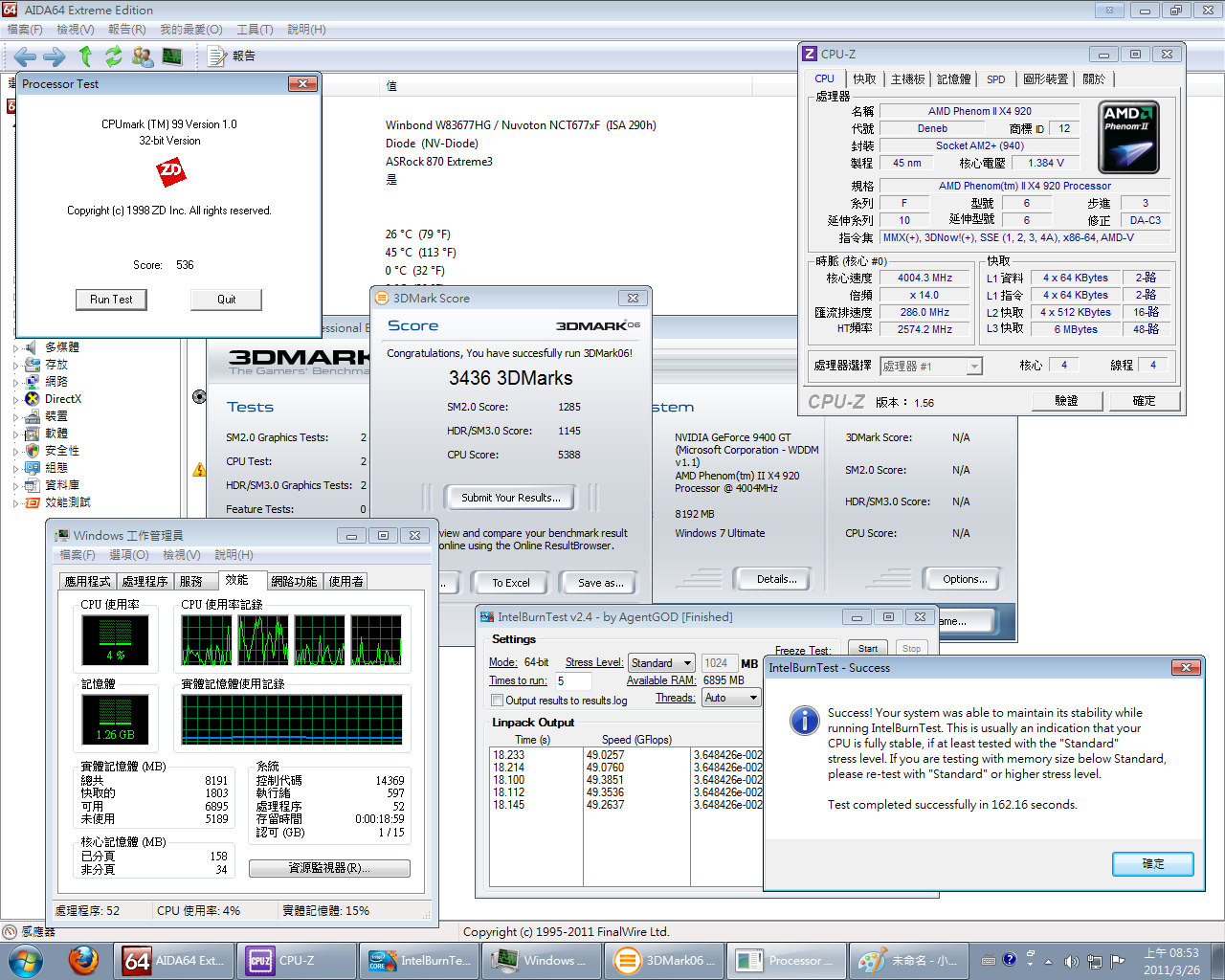Switch to CPU-Z 記憶體 tab
1225x980 pixels.
(954, 79)
